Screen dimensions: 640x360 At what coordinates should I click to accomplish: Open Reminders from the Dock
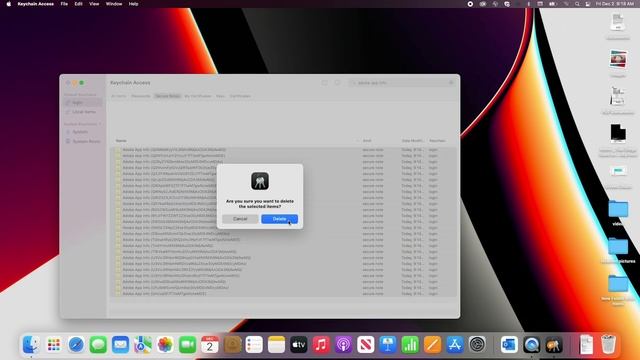[254, 345]
